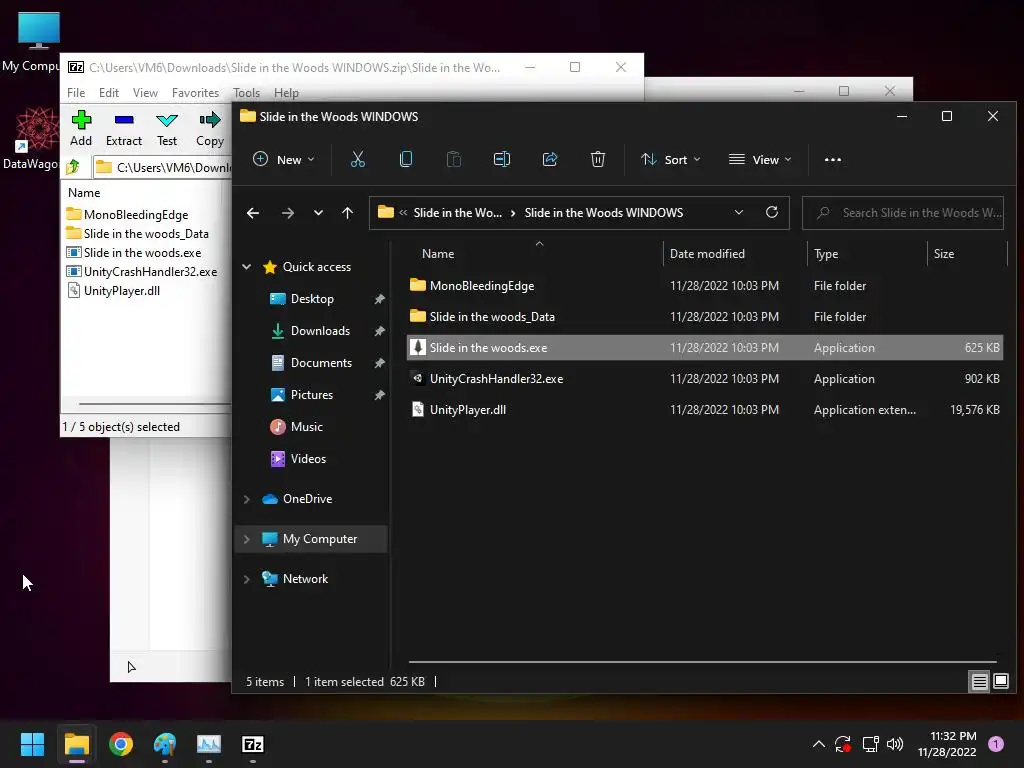Open the See more three-dots menu
The height and width of the screenshot is (768, 1024).
tap(833, 159)
